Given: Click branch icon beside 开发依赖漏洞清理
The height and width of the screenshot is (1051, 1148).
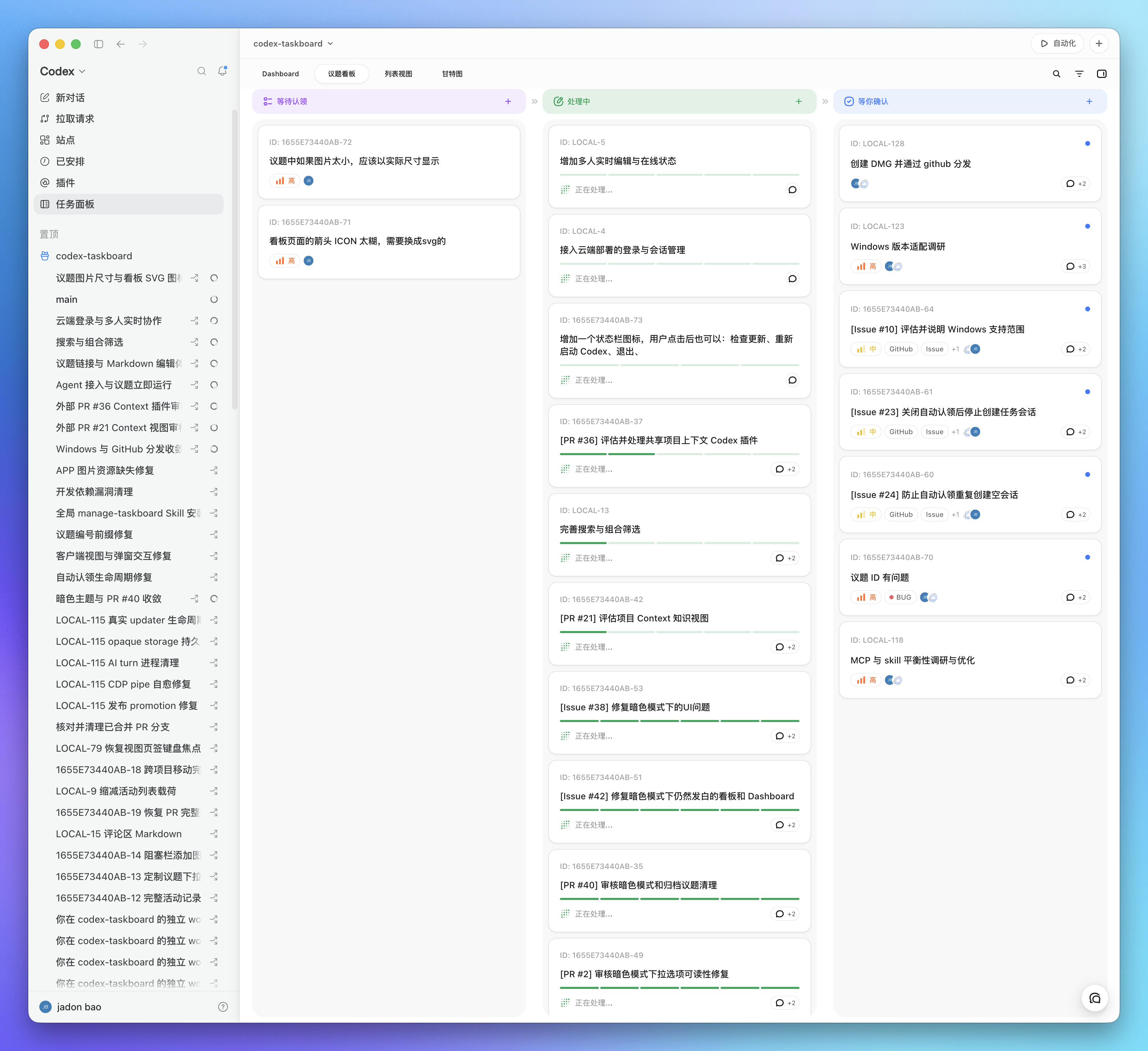Looking at the screenshot, I should 214,492.
